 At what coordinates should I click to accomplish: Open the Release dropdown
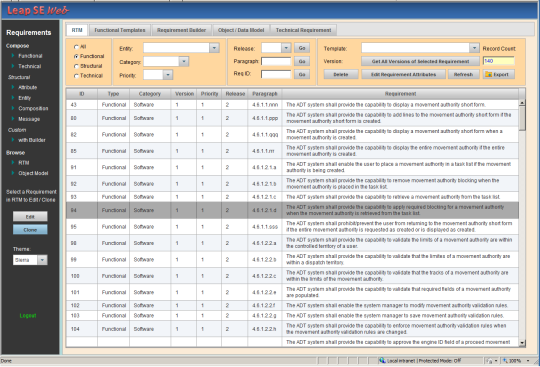coord(286,48)
